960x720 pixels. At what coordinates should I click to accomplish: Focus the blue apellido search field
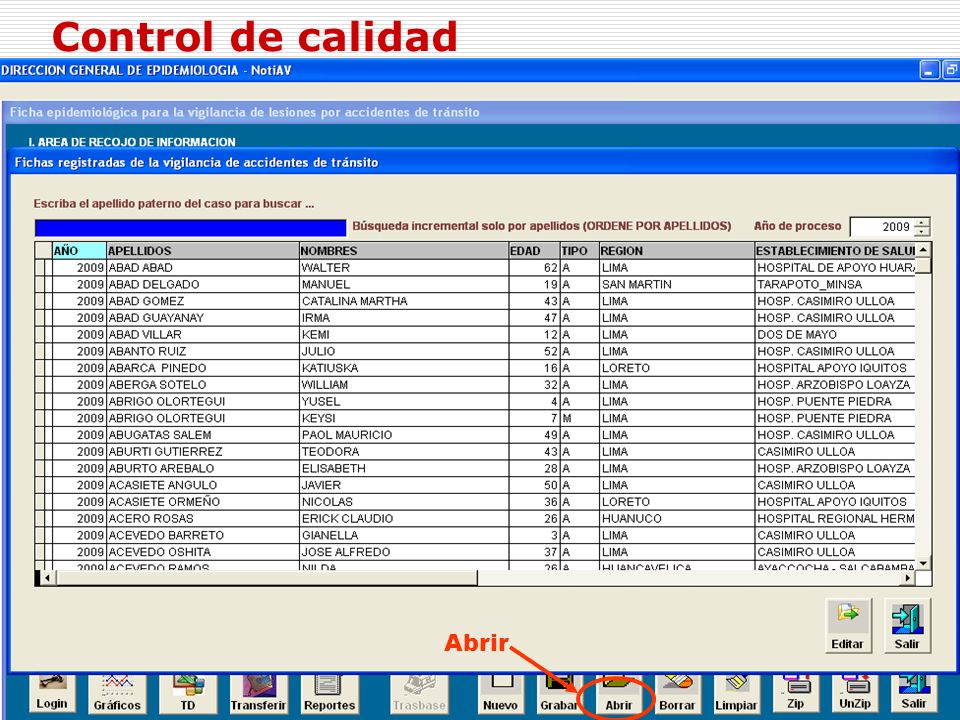[190, 228]
